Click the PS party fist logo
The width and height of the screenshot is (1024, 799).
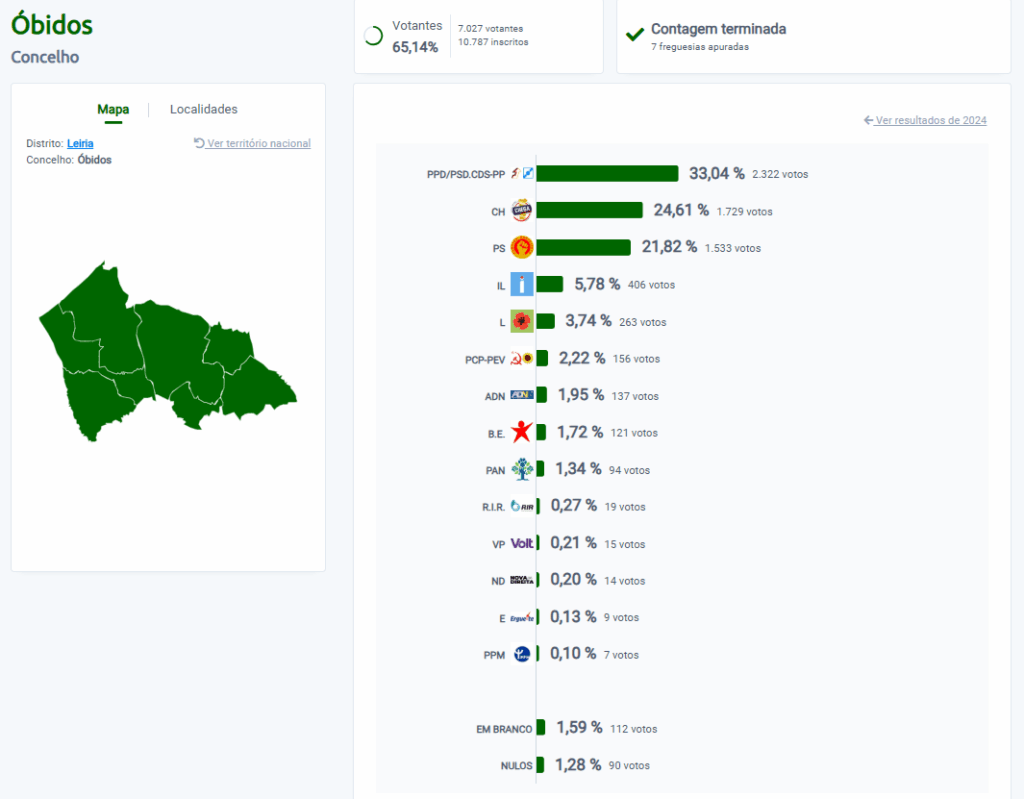[x=521, y=247]
